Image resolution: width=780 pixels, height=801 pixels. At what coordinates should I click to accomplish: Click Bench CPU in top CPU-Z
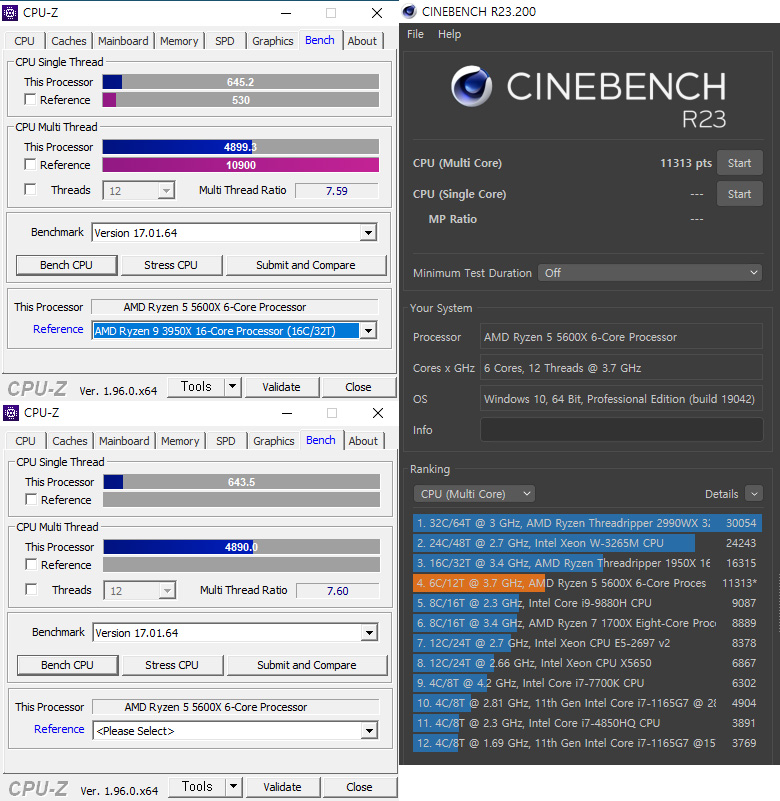coord(66,265)
